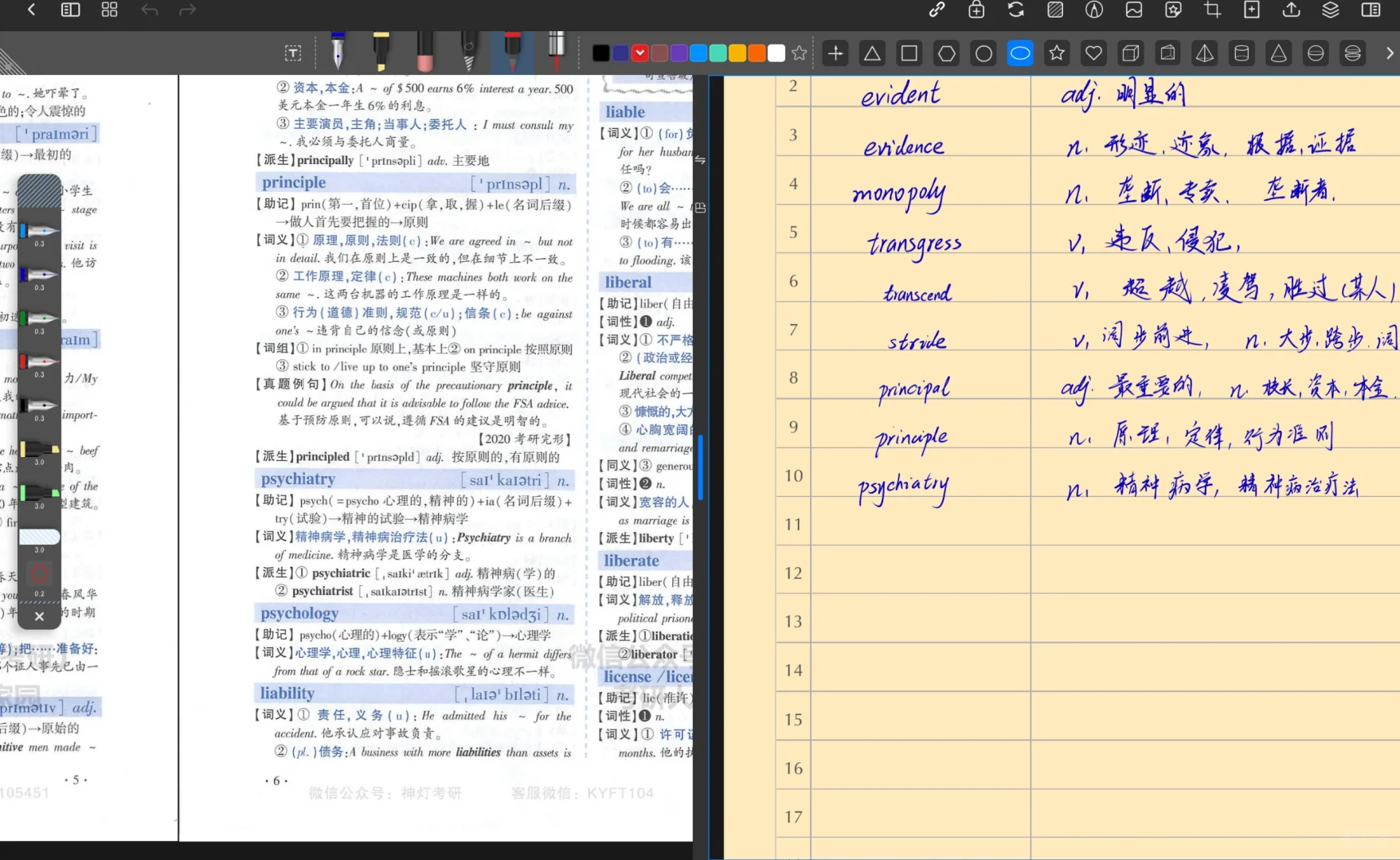The image size is (1400, 860).
Task: Undo the last action
Action: click(x=149, y=10)
